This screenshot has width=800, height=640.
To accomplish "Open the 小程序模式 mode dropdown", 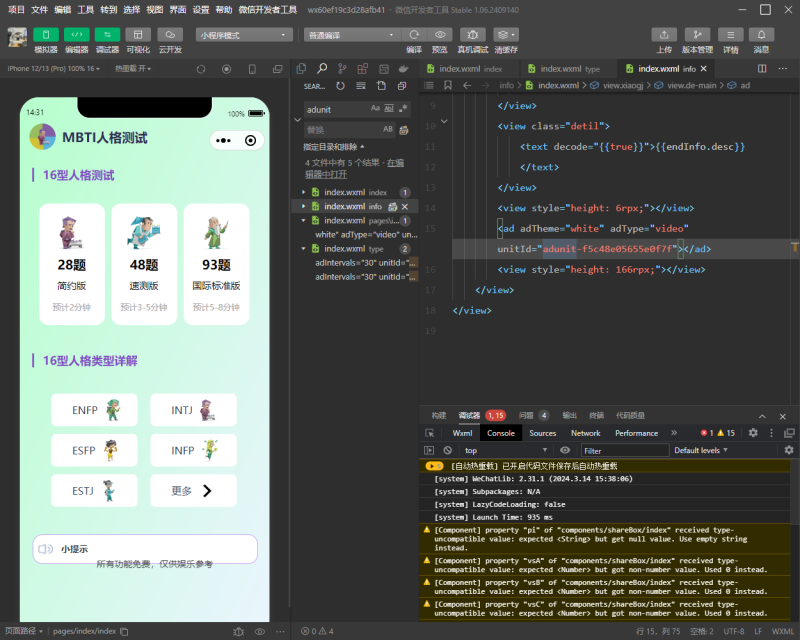I will pyautogui.click(x=244, y=35).
